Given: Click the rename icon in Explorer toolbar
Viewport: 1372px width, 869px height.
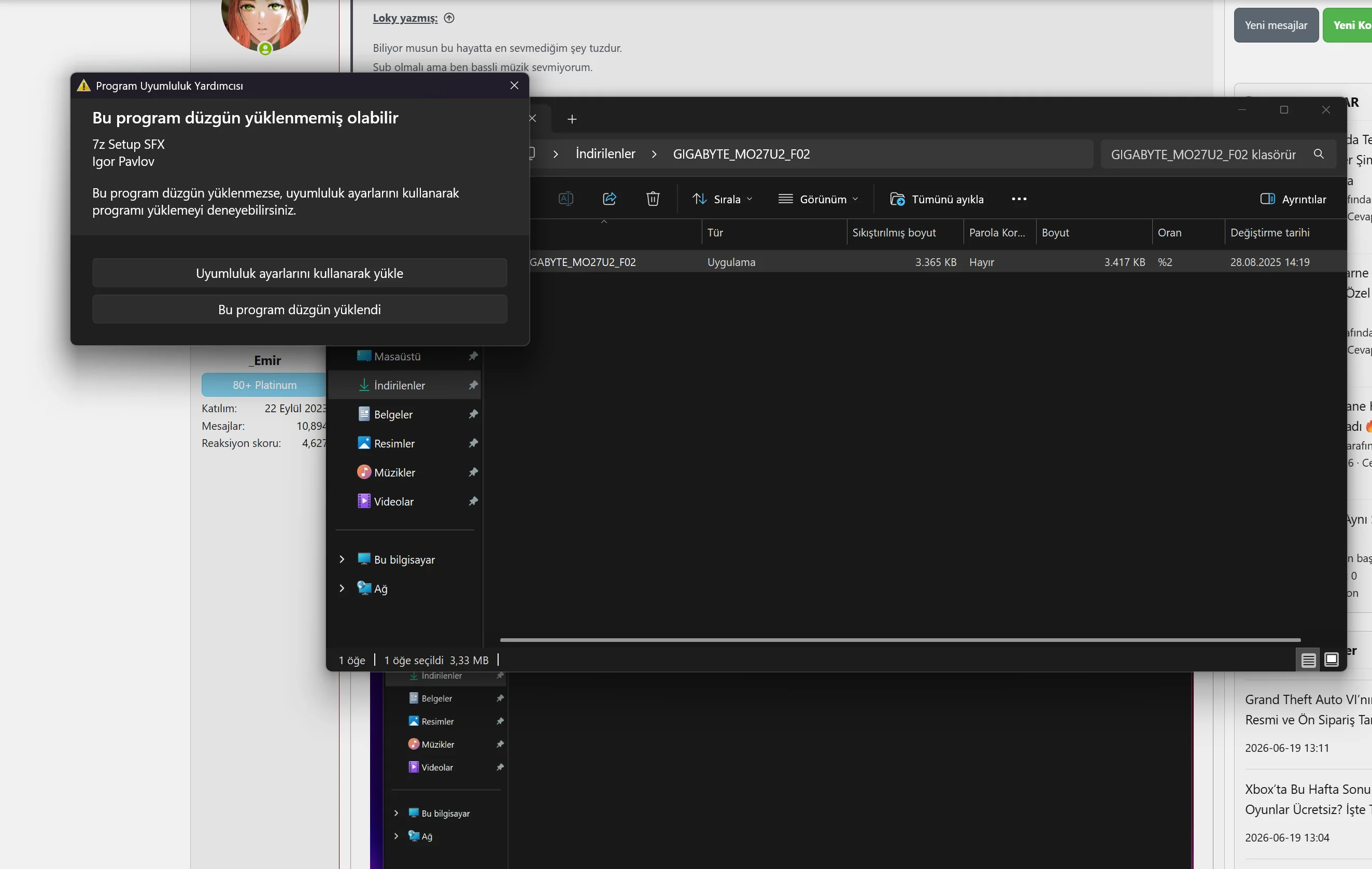Looking at the screenshot, I should (566, 199).
